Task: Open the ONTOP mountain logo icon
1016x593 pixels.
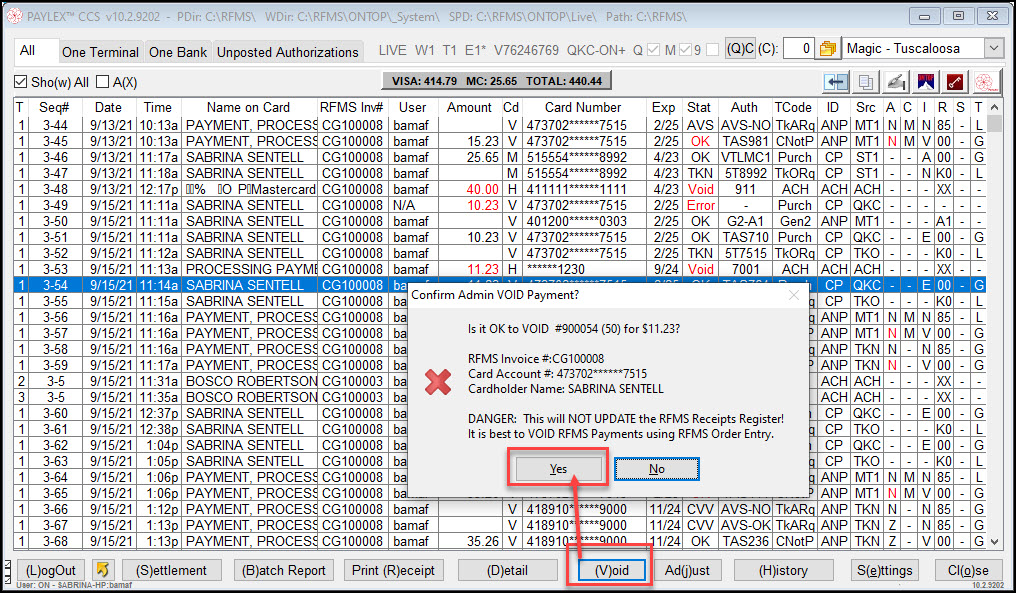Action: pyautogui.click(x=926, y=82)
